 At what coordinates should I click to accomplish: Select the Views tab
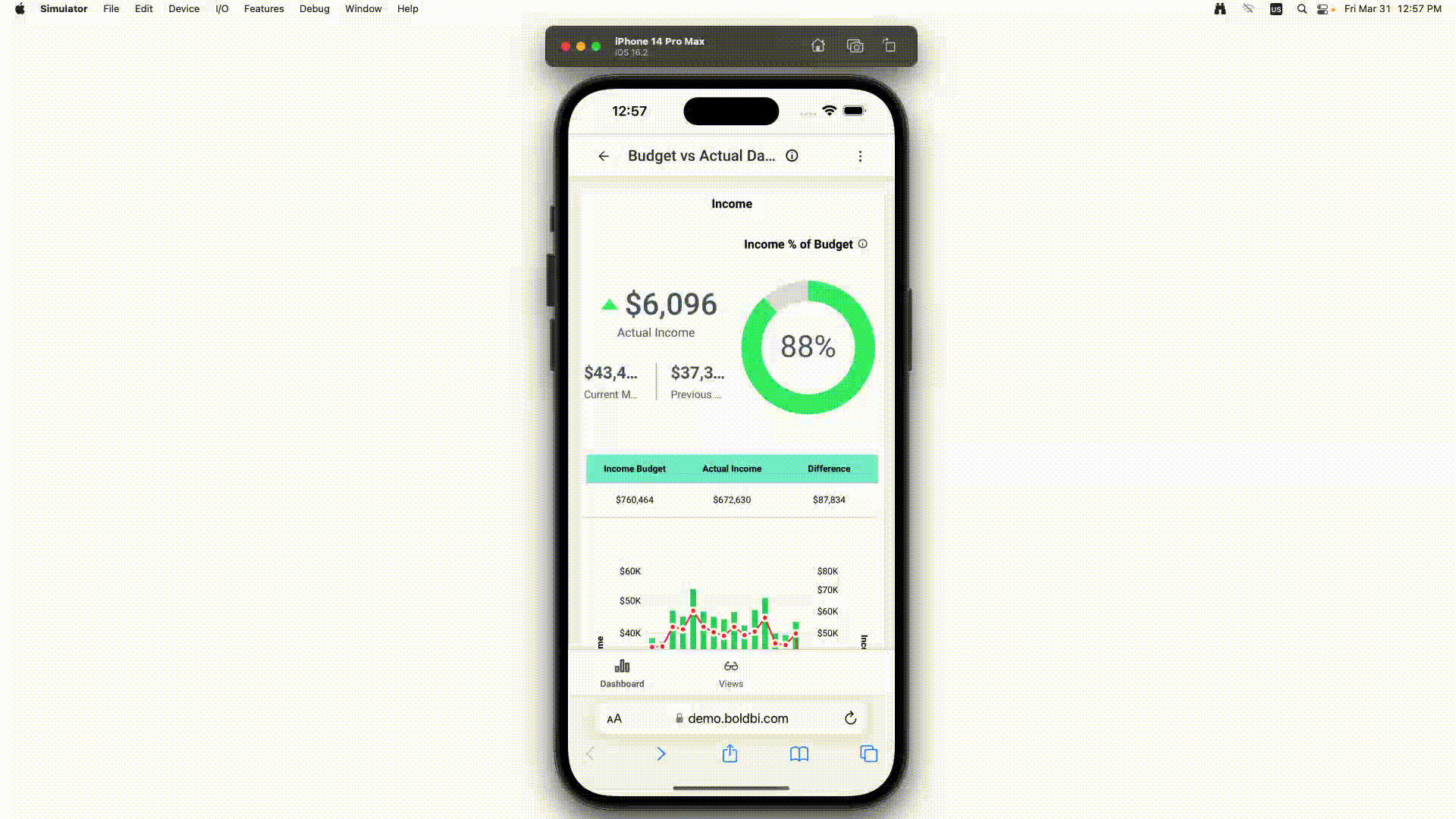coord(730,672)
